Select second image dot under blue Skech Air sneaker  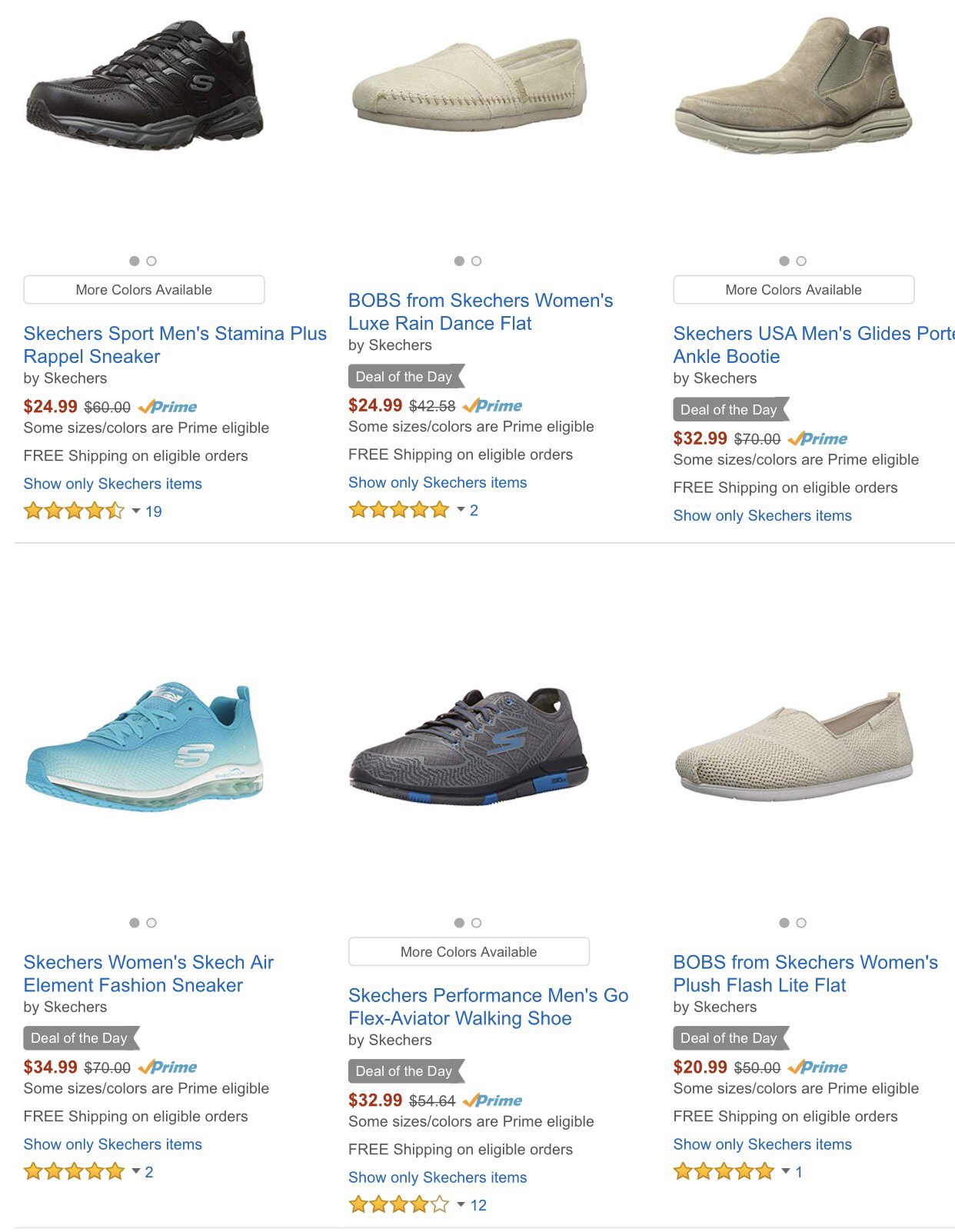(x=151, y=923)
